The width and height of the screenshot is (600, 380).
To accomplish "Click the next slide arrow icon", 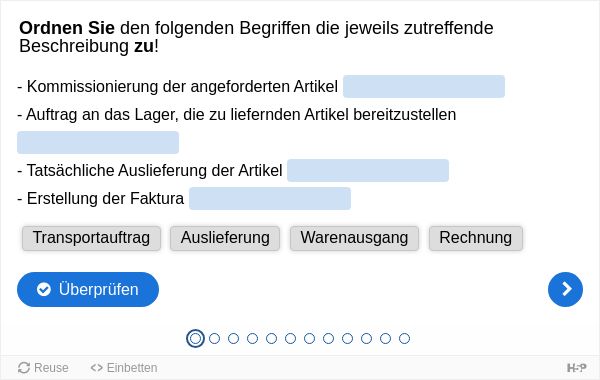I will click(x=565, y=289).
